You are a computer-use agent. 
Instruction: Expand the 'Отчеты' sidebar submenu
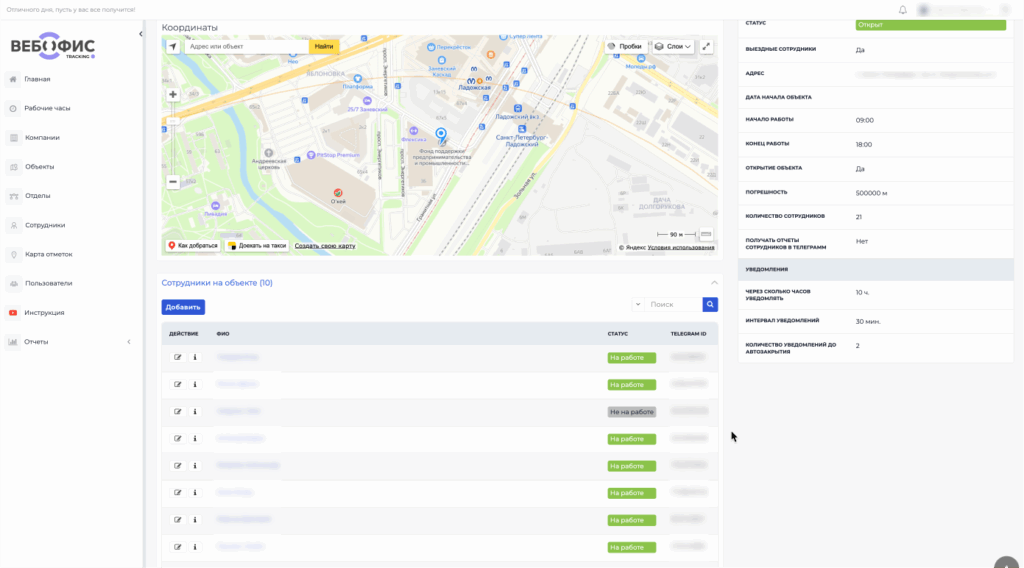point(128,342)
